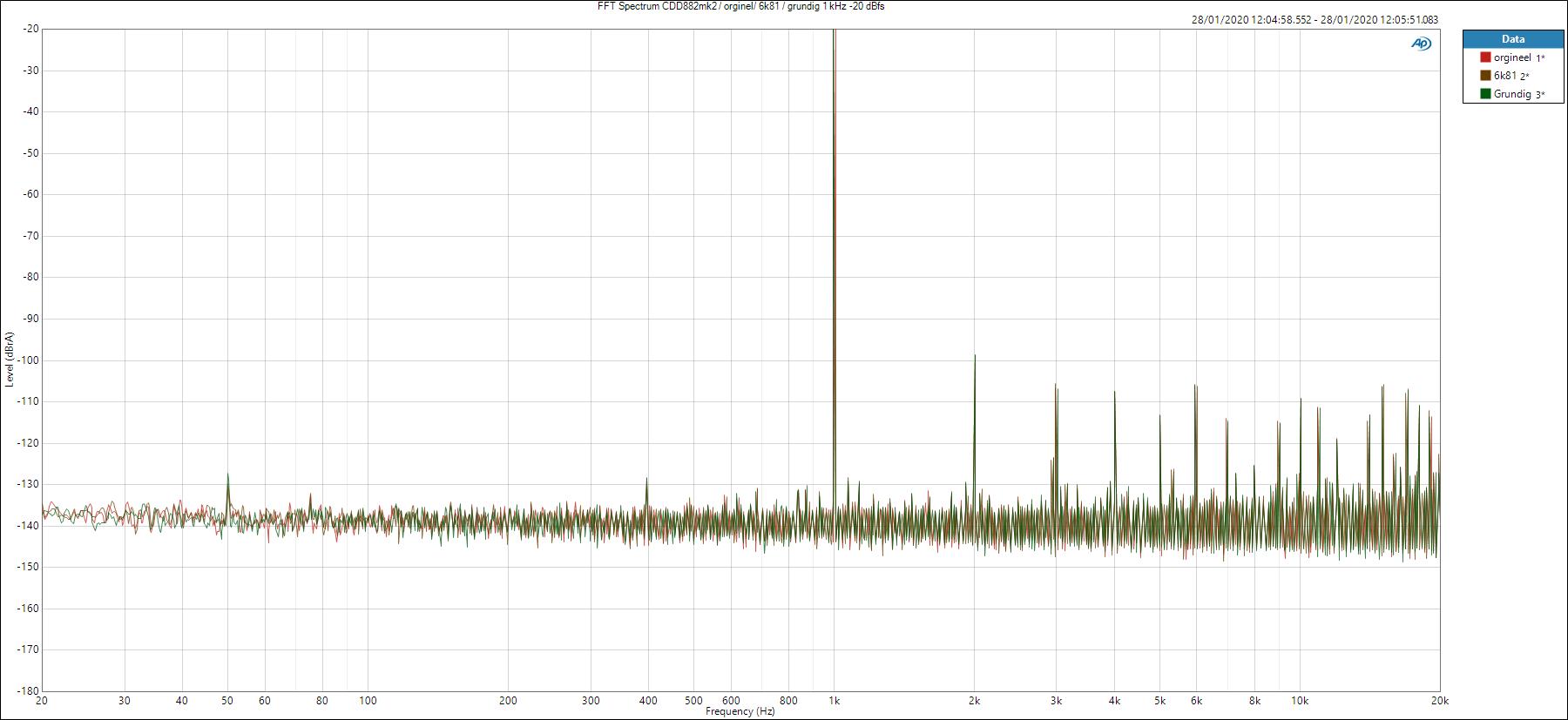Viewport: 1568px width, 720px height.
Task: Click the -180 tick on the level axis
Action: 29,690
